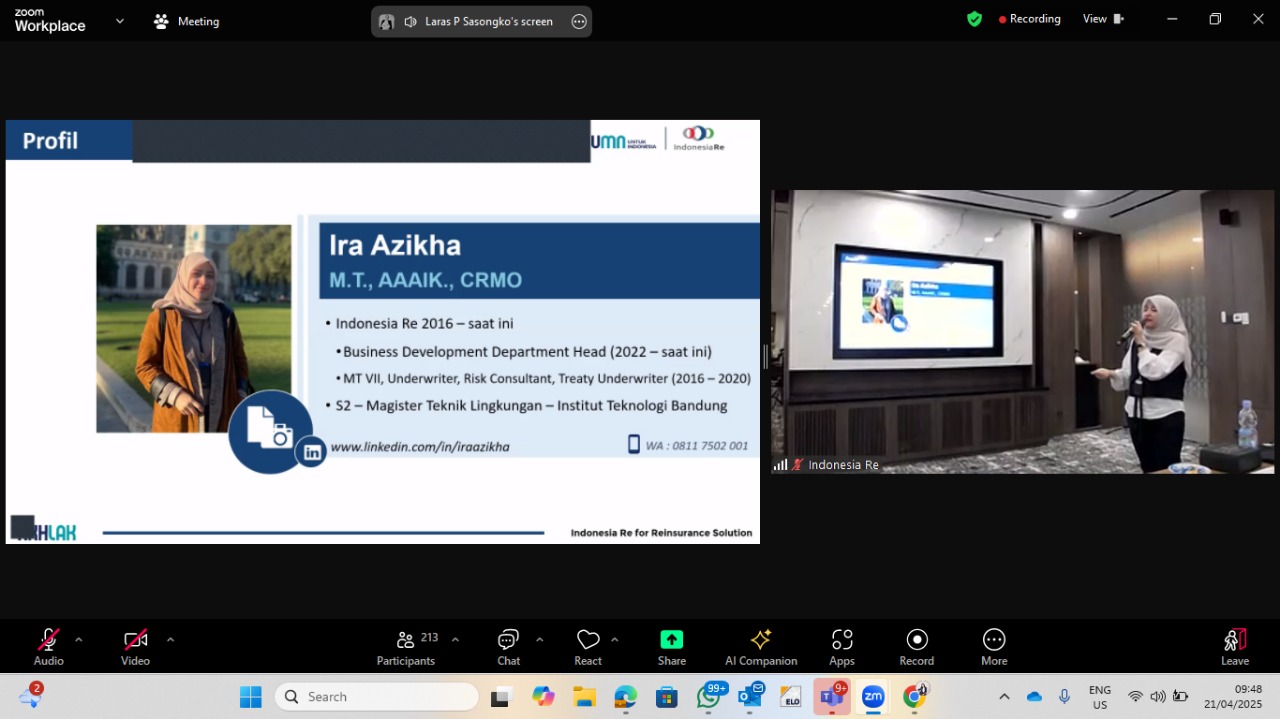Viewport: 1280px width, 719px height.
Task: Click the Windows taskbar Search box
Action: point(377,697)
